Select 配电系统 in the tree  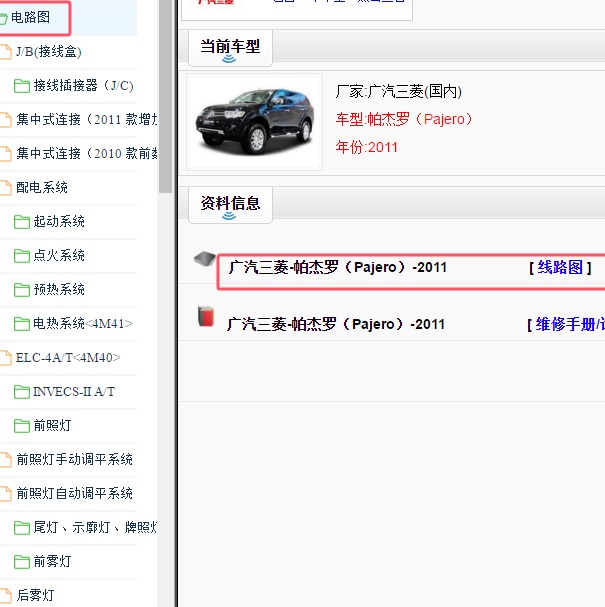coord(42,188)
